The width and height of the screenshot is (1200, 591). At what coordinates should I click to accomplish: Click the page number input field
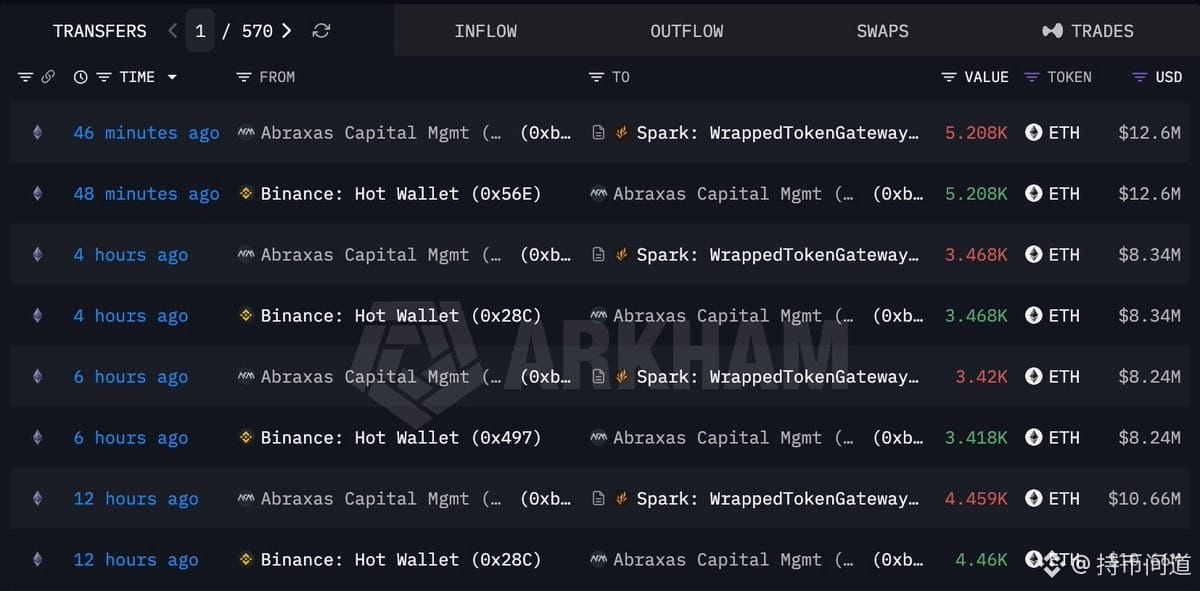pyautogui.click(x=200, y=31)
